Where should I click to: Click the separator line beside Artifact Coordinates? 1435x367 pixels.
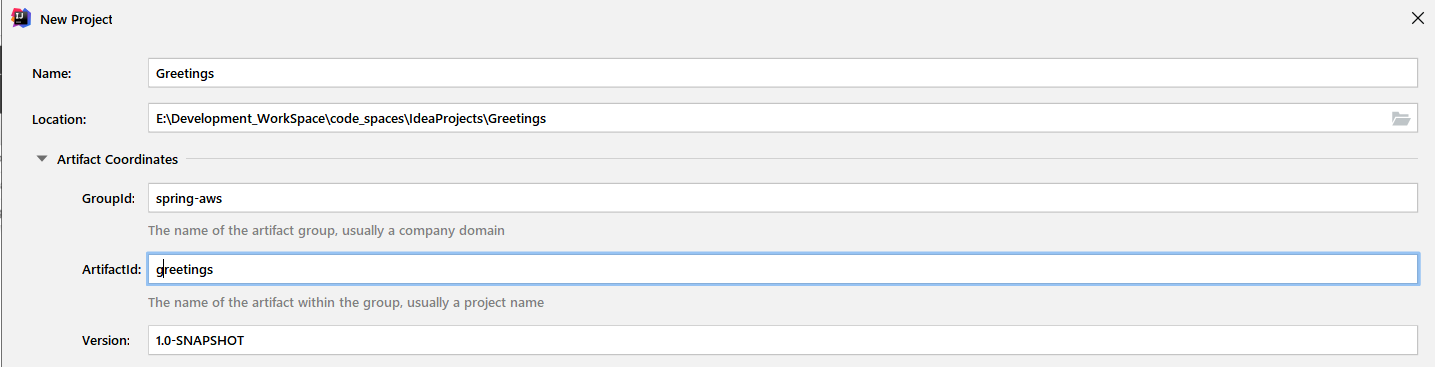[x=802, y=159]
